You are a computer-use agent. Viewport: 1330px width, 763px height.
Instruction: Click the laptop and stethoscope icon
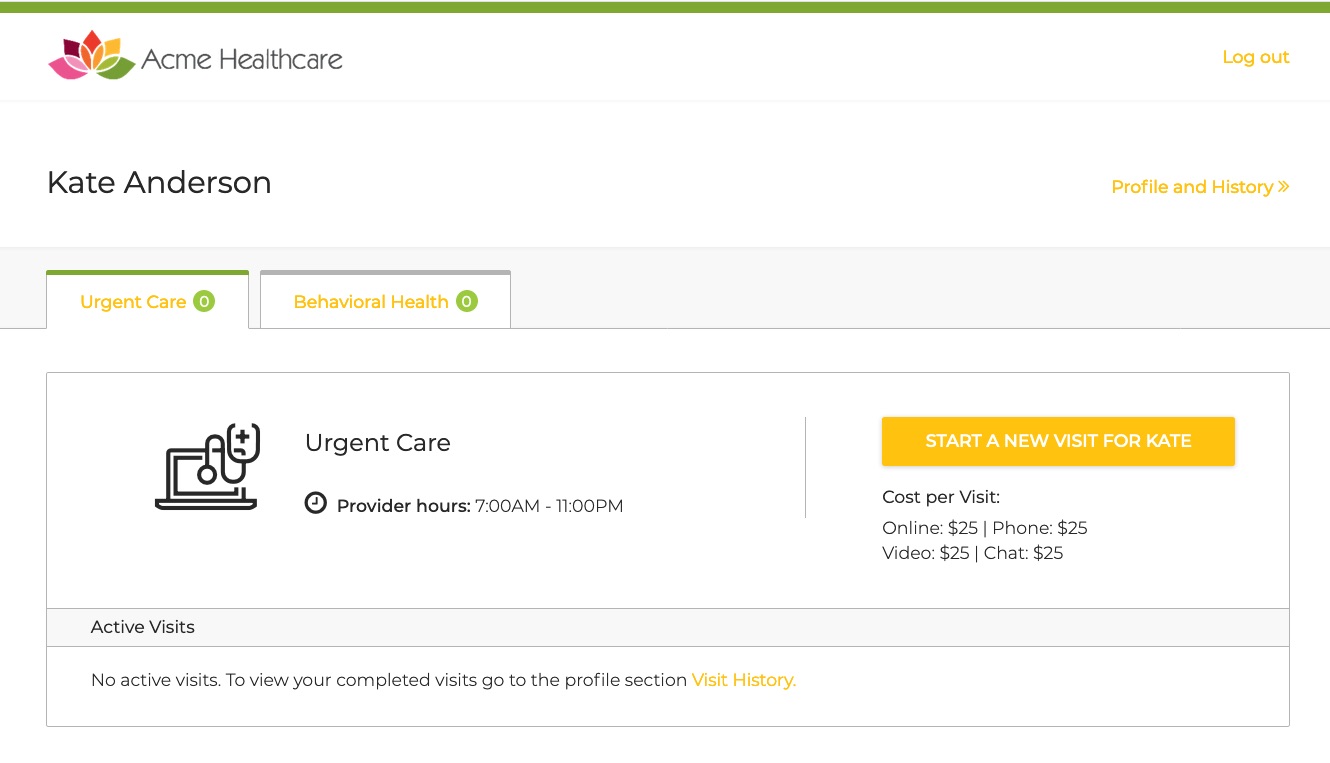click(x=208, y=466)
